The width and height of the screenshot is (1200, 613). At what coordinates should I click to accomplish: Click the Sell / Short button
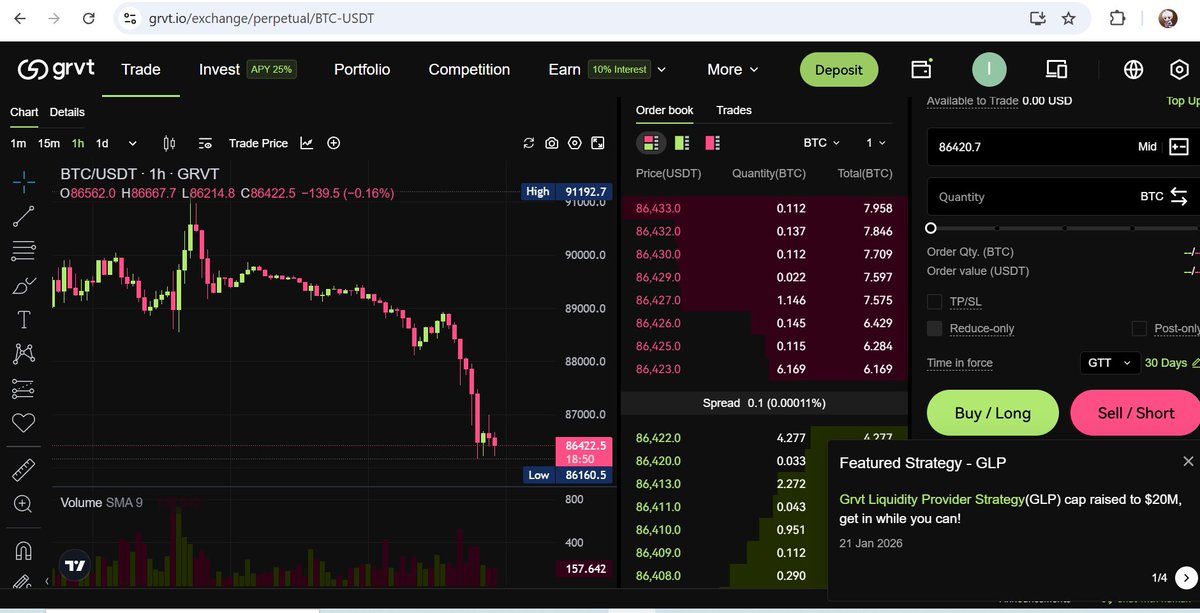coord(1135,413)
